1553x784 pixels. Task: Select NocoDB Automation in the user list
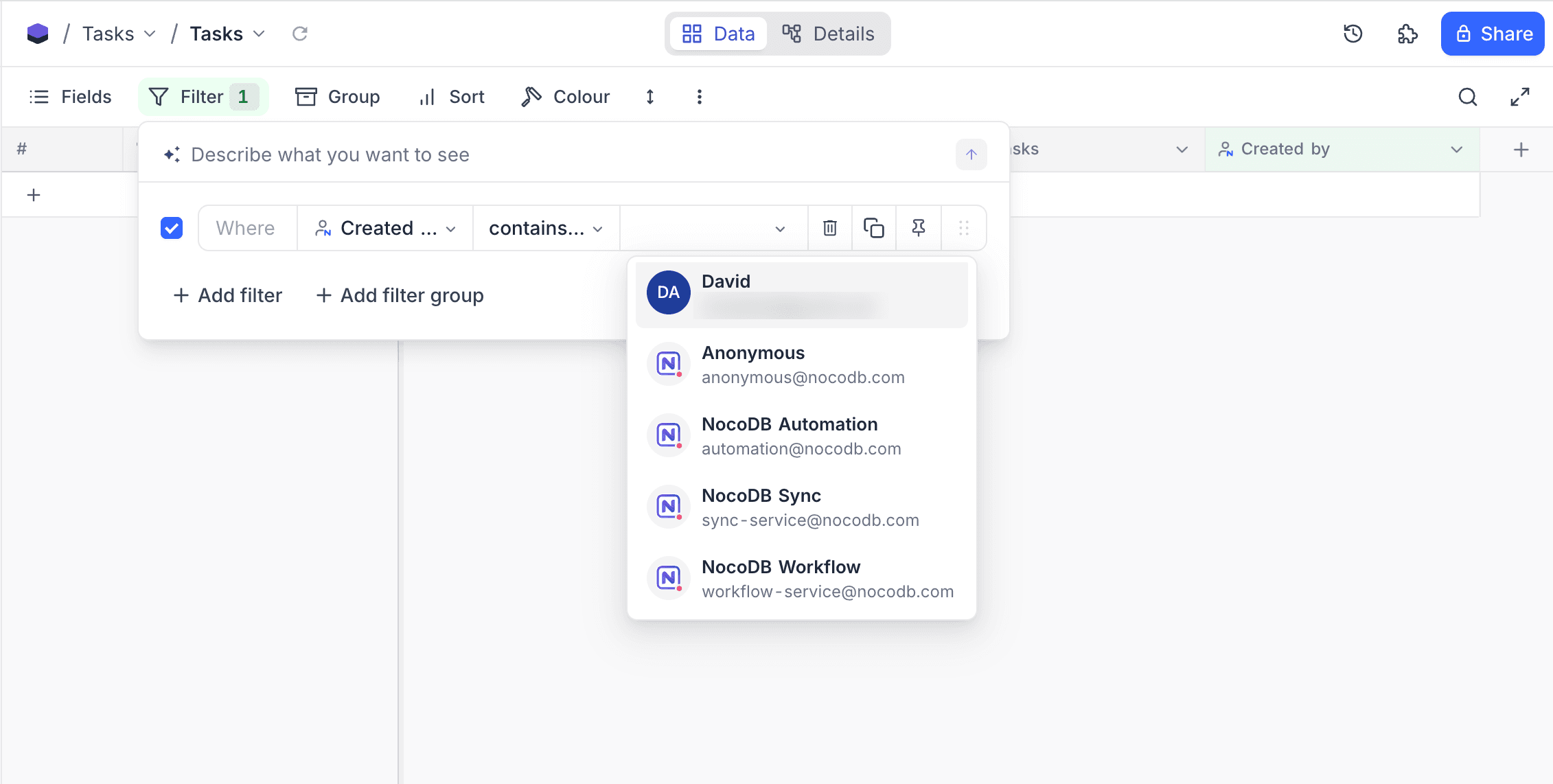(802, 436)
